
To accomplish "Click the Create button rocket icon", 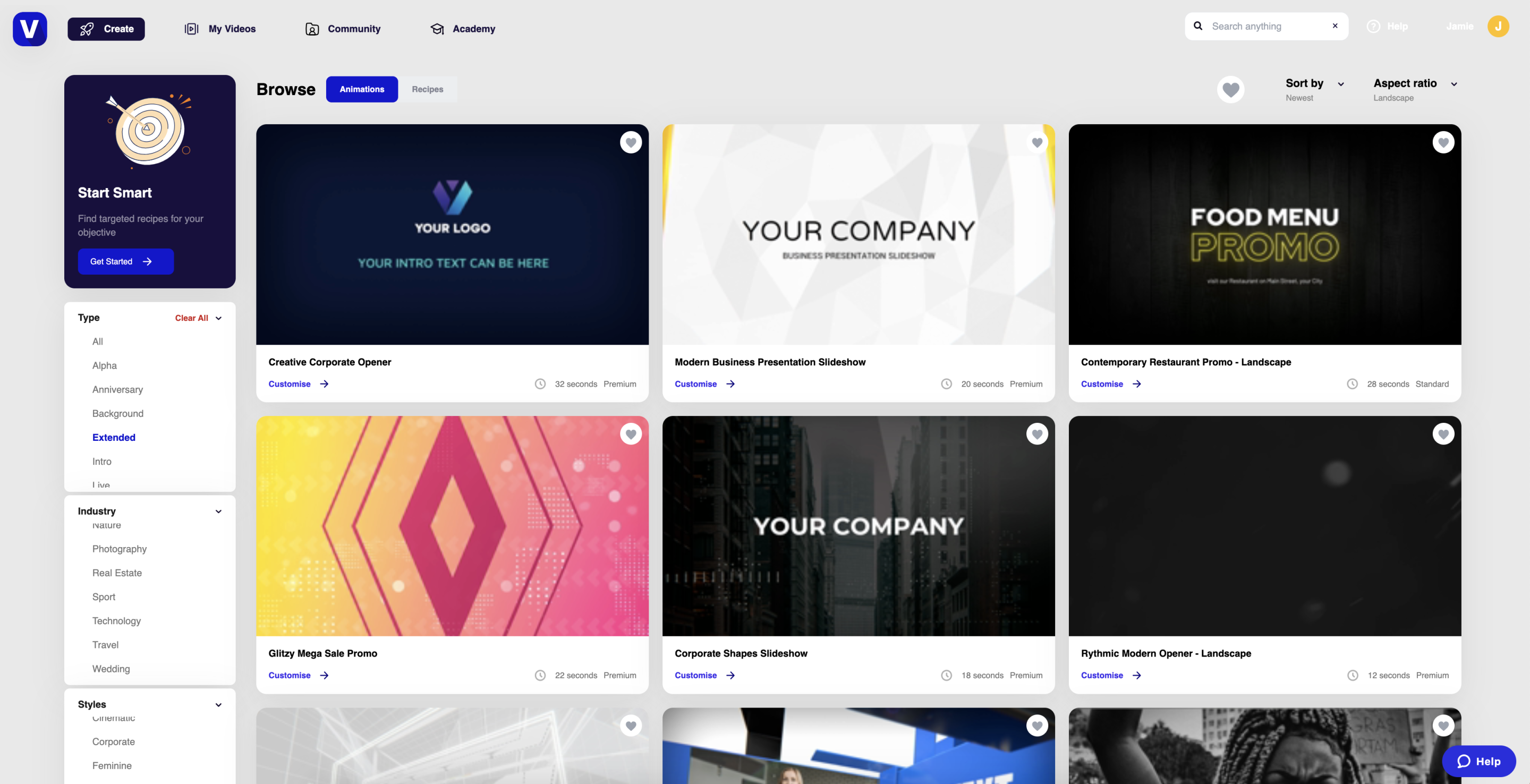I will (87, 27).
